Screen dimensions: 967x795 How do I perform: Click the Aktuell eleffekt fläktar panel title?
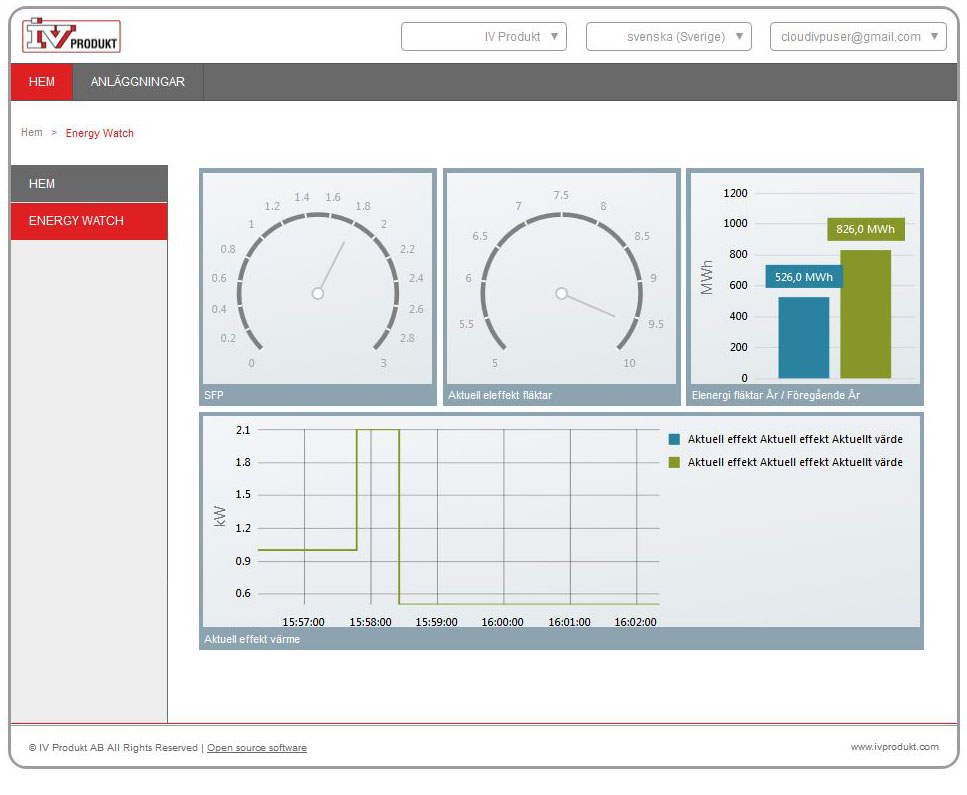click(x=500, y=395)
